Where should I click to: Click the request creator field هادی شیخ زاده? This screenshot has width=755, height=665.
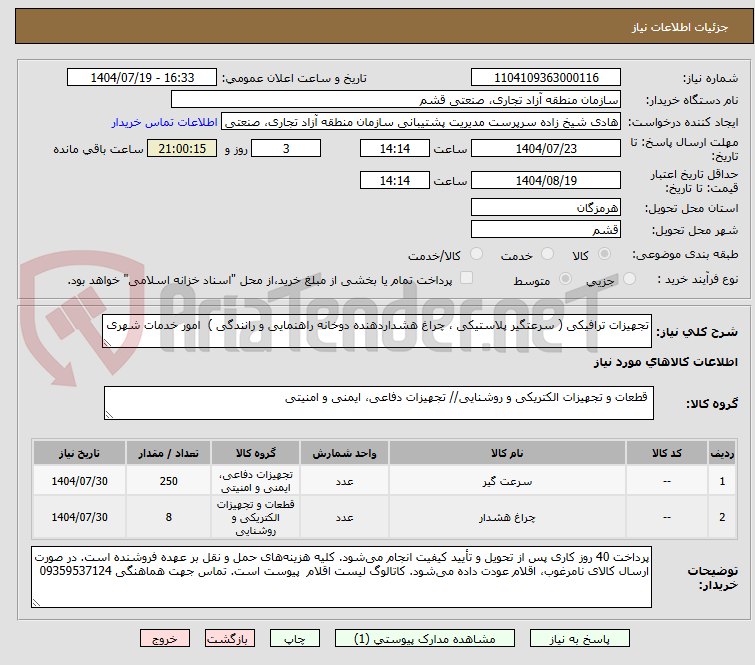(421, 122)
